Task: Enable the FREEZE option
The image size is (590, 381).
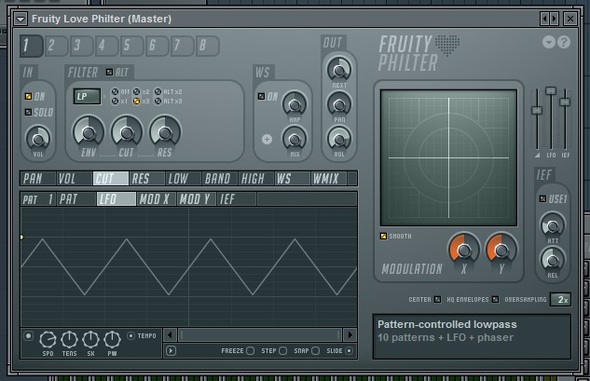Action: (250, 351)
